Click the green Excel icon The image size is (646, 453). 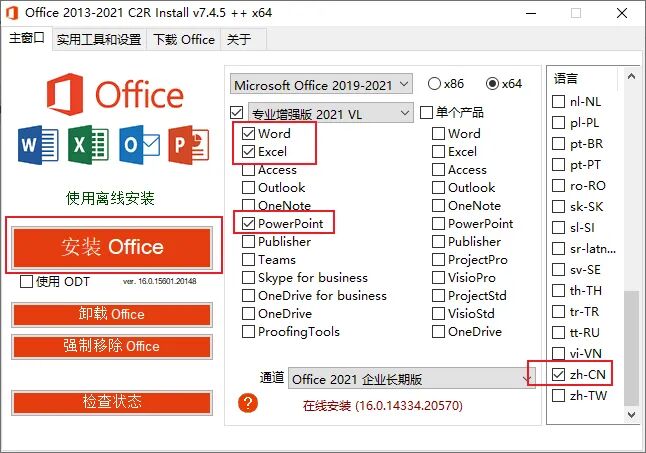tap(89, 145)
